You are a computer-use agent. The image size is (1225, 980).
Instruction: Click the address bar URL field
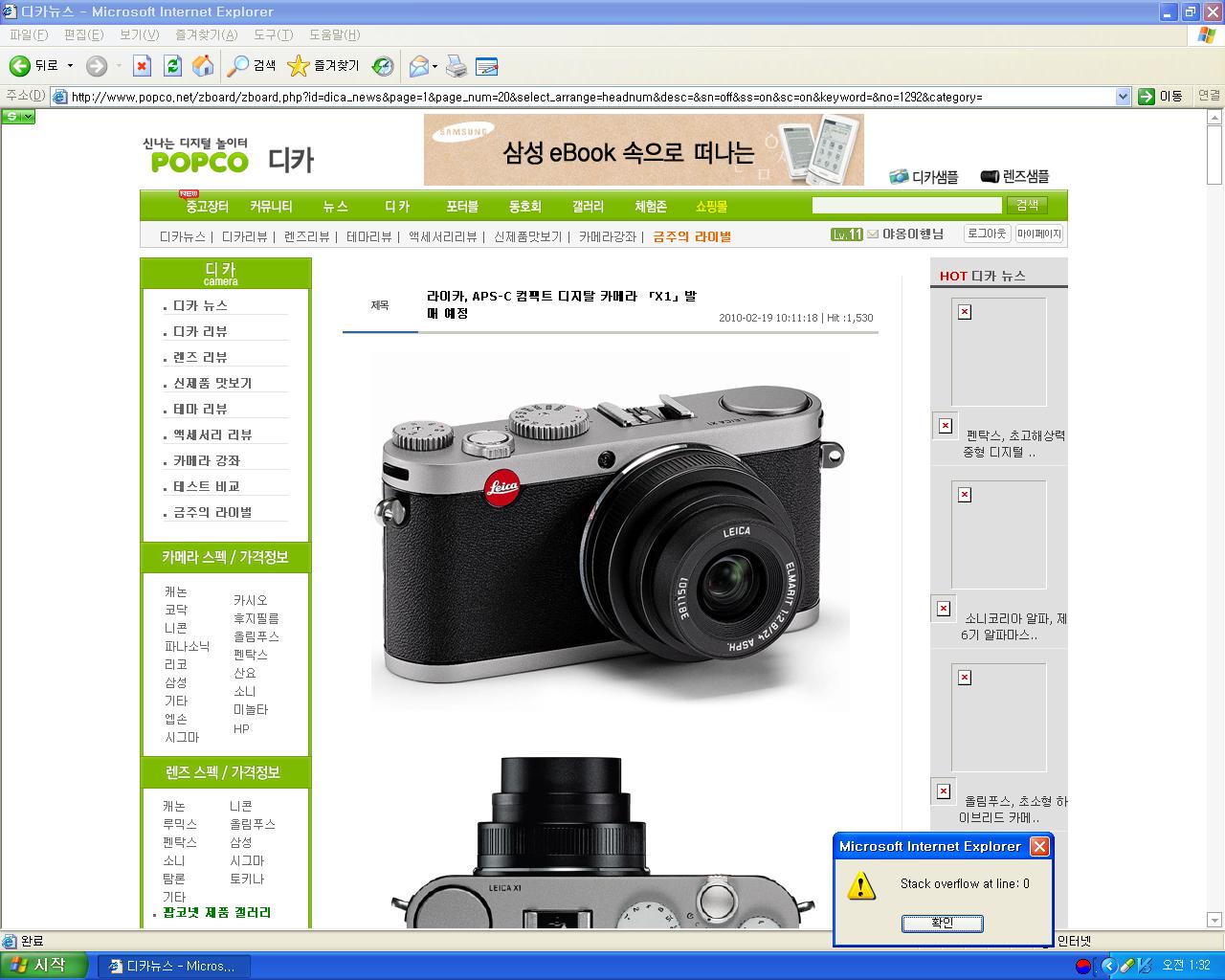click(x=591, y=97)
